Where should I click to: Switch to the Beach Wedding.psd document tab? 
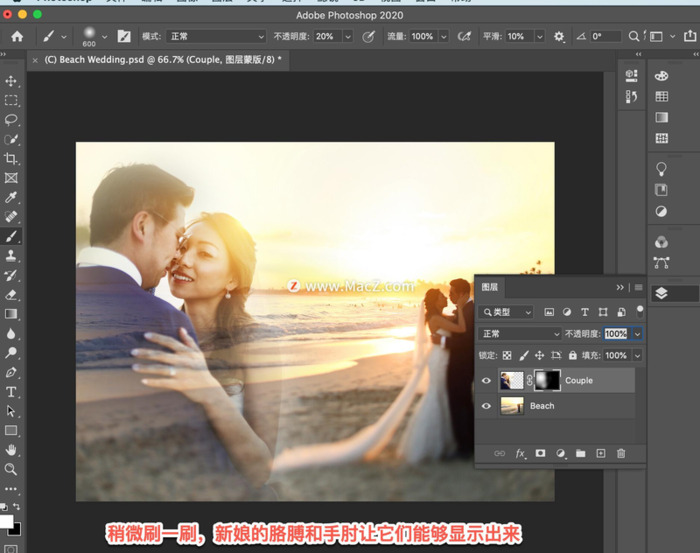coord(160,60)
